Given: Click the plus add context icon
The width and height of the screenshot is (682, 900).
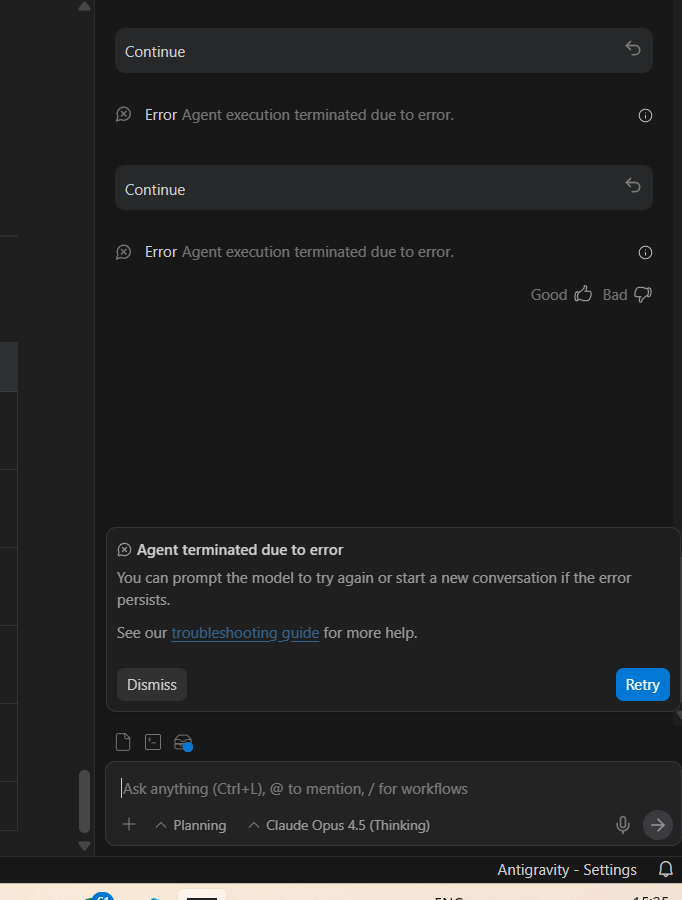Looking at the screenshot, I should tap(129, 825).
